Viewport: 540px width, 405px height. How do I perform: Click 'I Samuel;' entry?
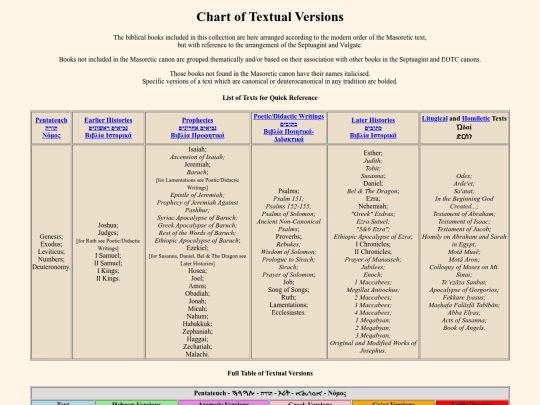tap(108, 256)
